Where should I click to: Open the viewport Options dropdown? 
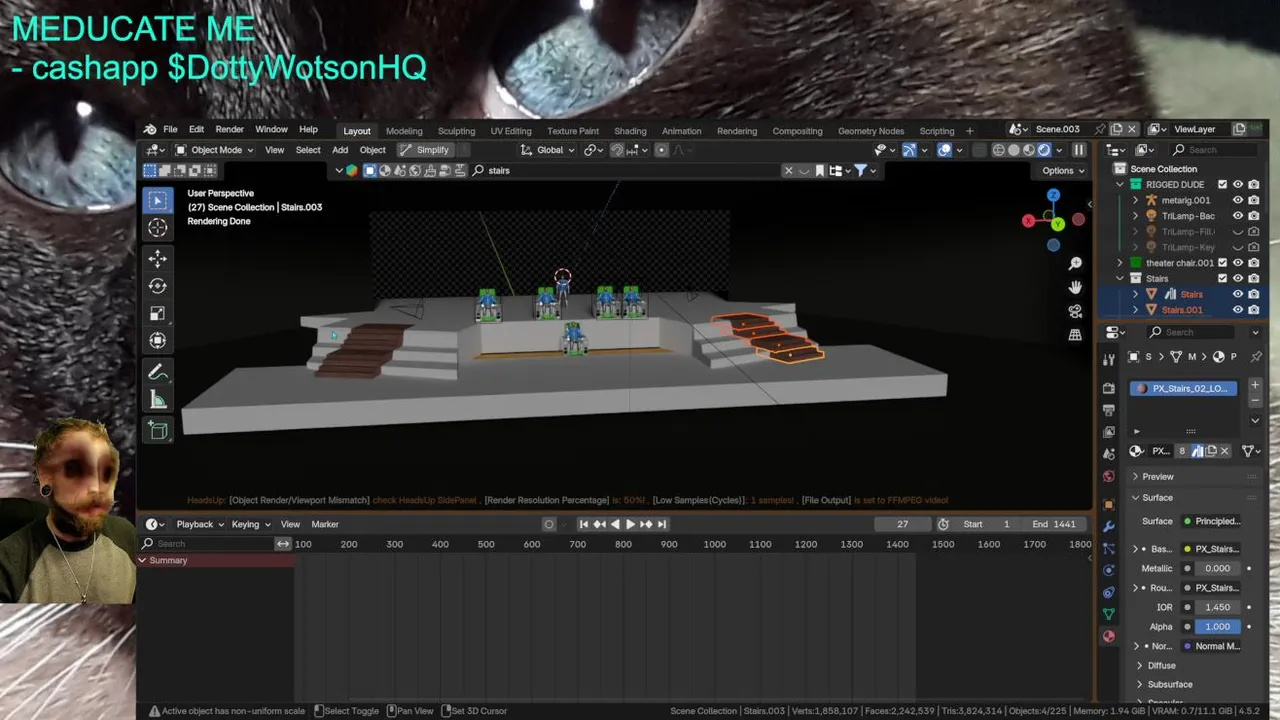point(1063,170)
